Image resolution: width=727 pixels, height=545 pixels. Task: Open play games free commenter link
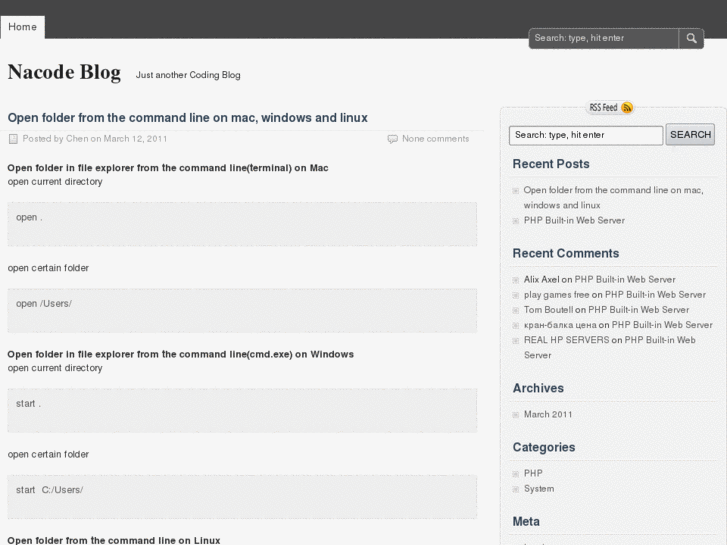click(x=556, y=295)
